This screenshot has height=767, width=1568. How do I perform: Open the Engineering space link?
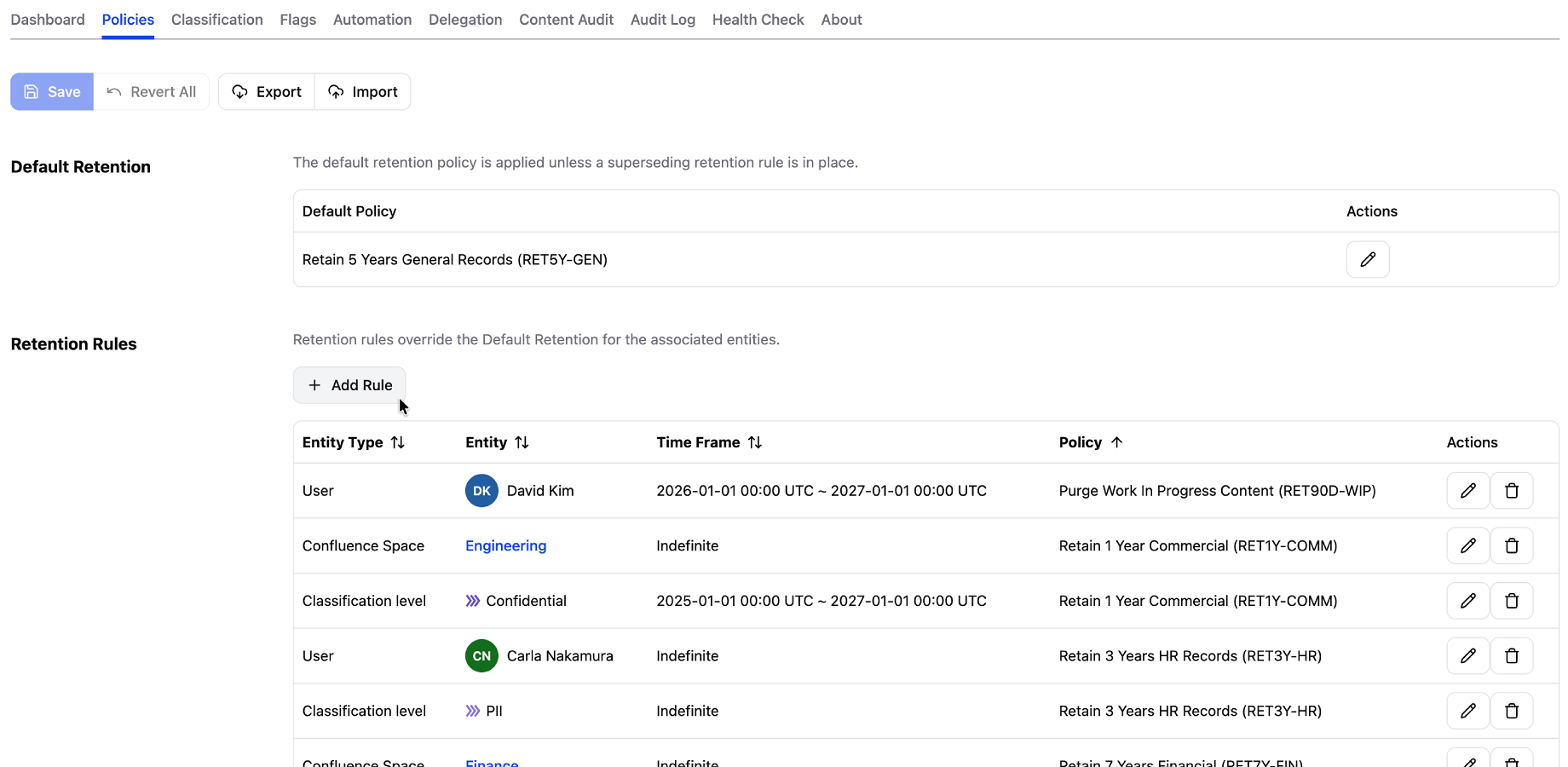tap(505, 545)
